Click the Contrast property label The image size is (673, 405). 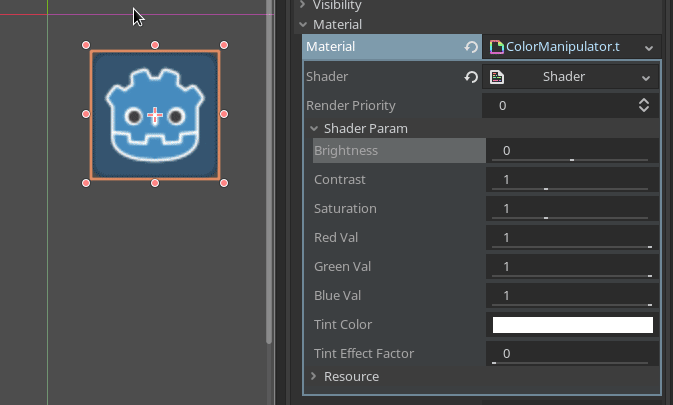340,179
